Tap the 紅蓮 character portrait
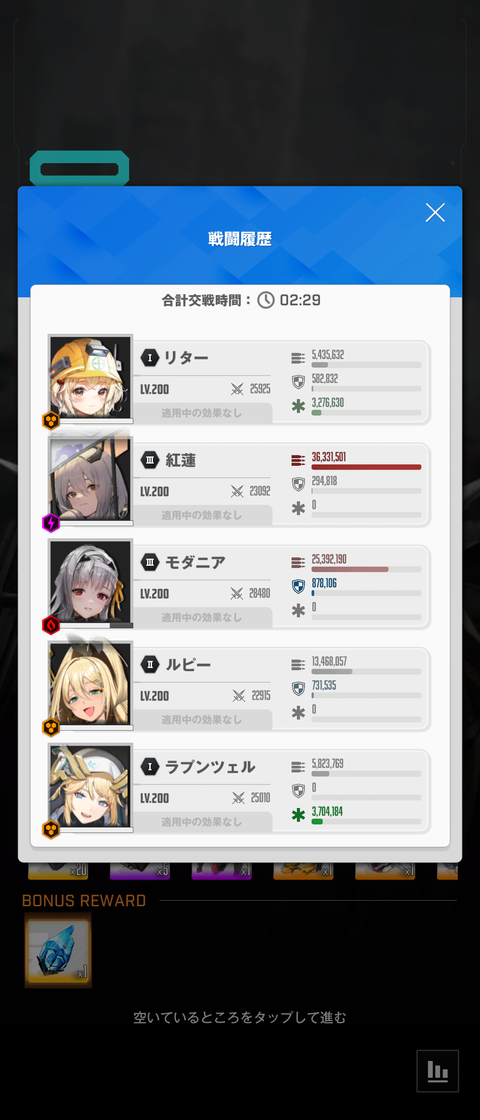This screenshot has width=480, height=1120. click(90, 481)
